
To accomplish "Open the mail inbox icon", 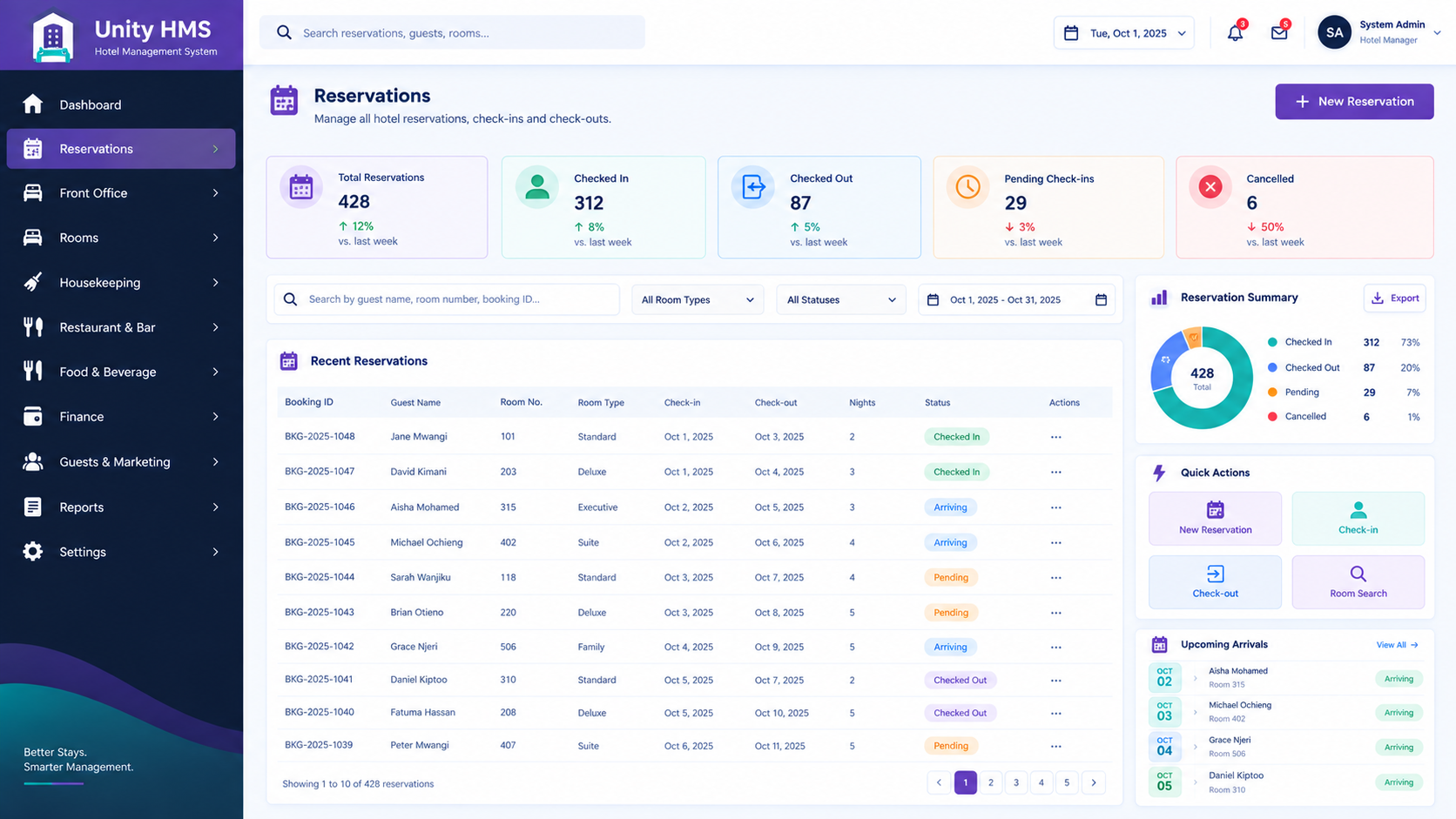I will tap(1279, 33).
